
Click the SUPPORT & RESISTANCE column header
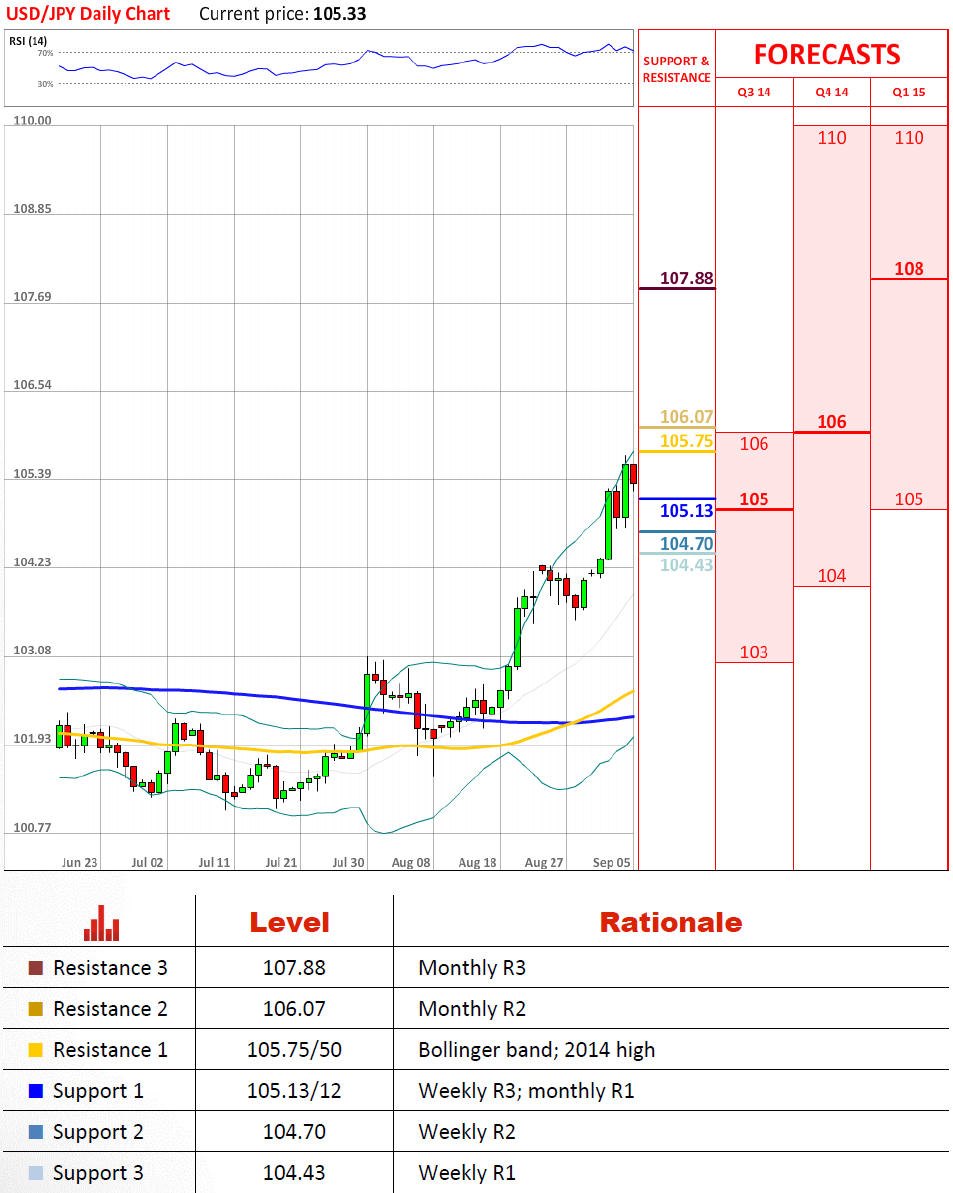click(x=676, y=69)
